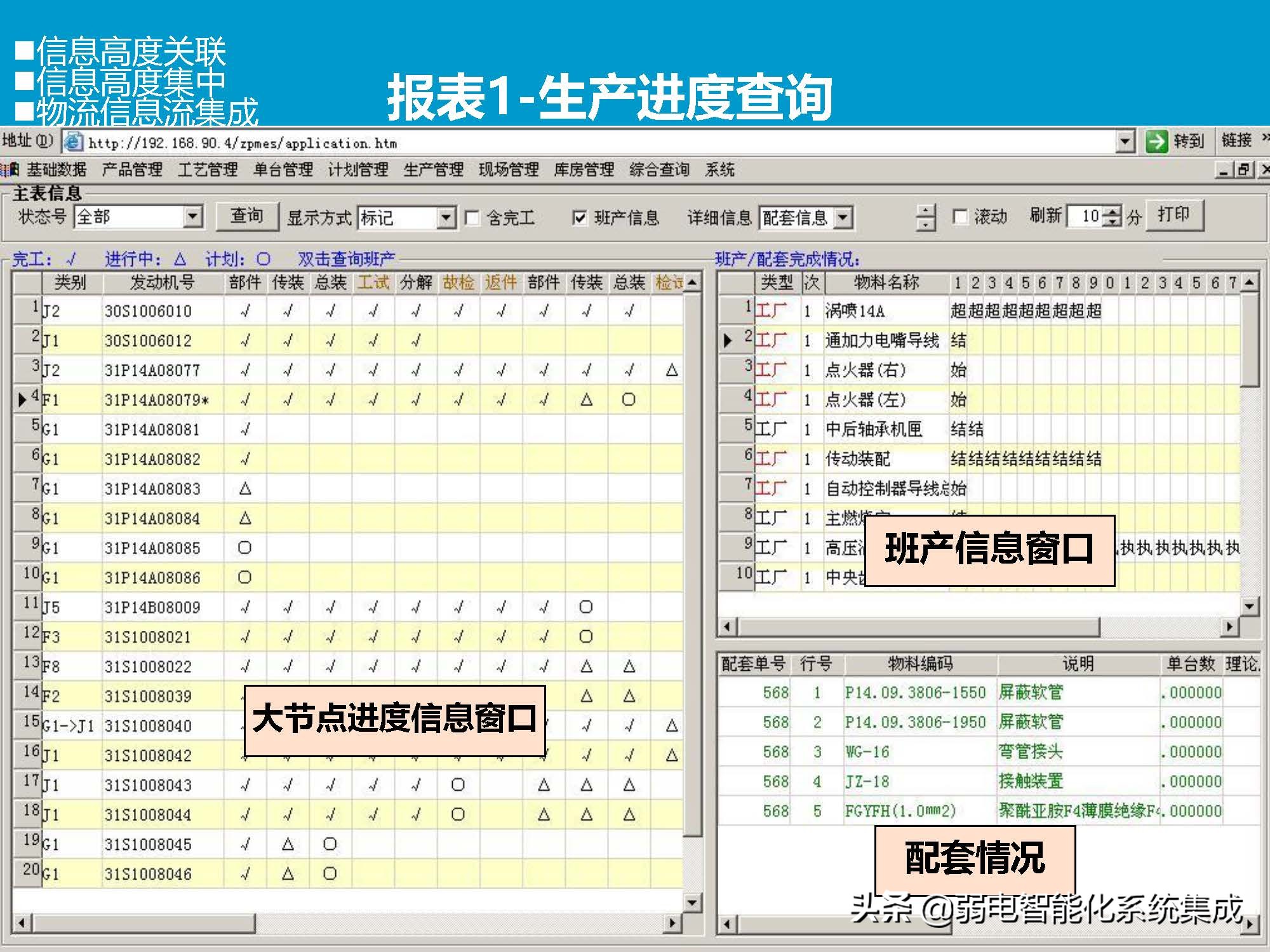The image size is (1270, 952).
Task: Select engine row 31S1008022
Action: (348, 666)
